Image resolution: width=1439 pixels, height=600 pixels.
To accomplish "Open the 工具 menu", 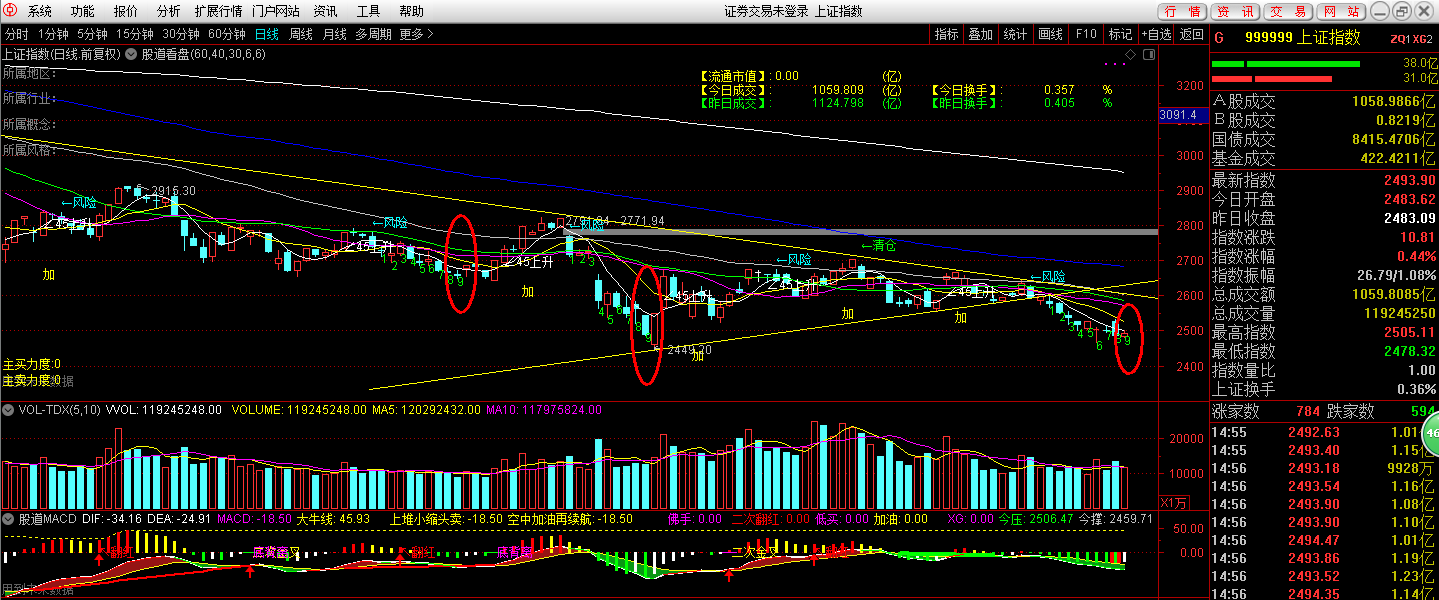I will click(368, 11).
